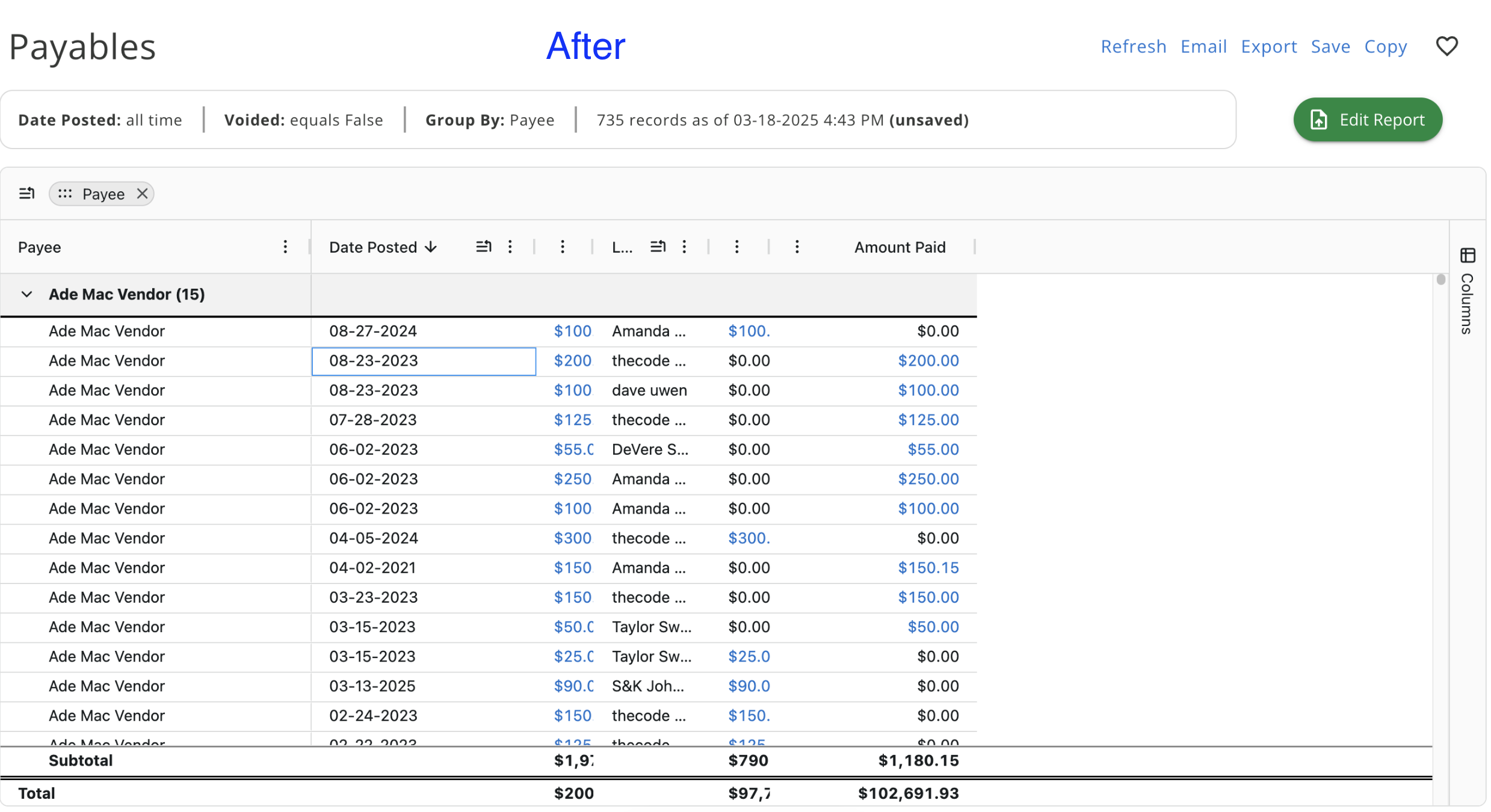Open the $200.00 Amount Paid link
1491x812 pixels.
click(928, 360)
